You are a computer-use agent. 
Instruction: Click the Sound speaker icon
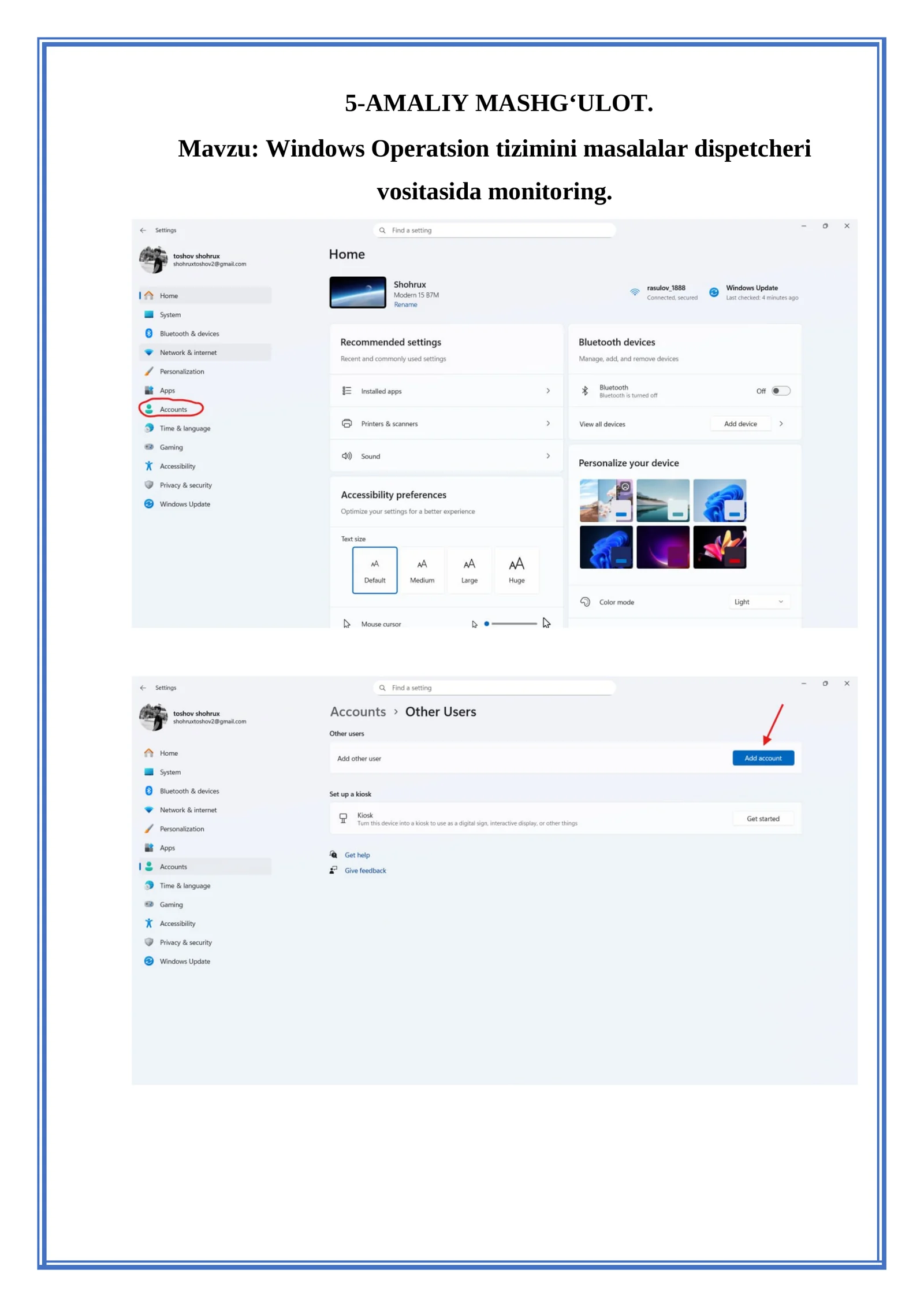[346, 456]
